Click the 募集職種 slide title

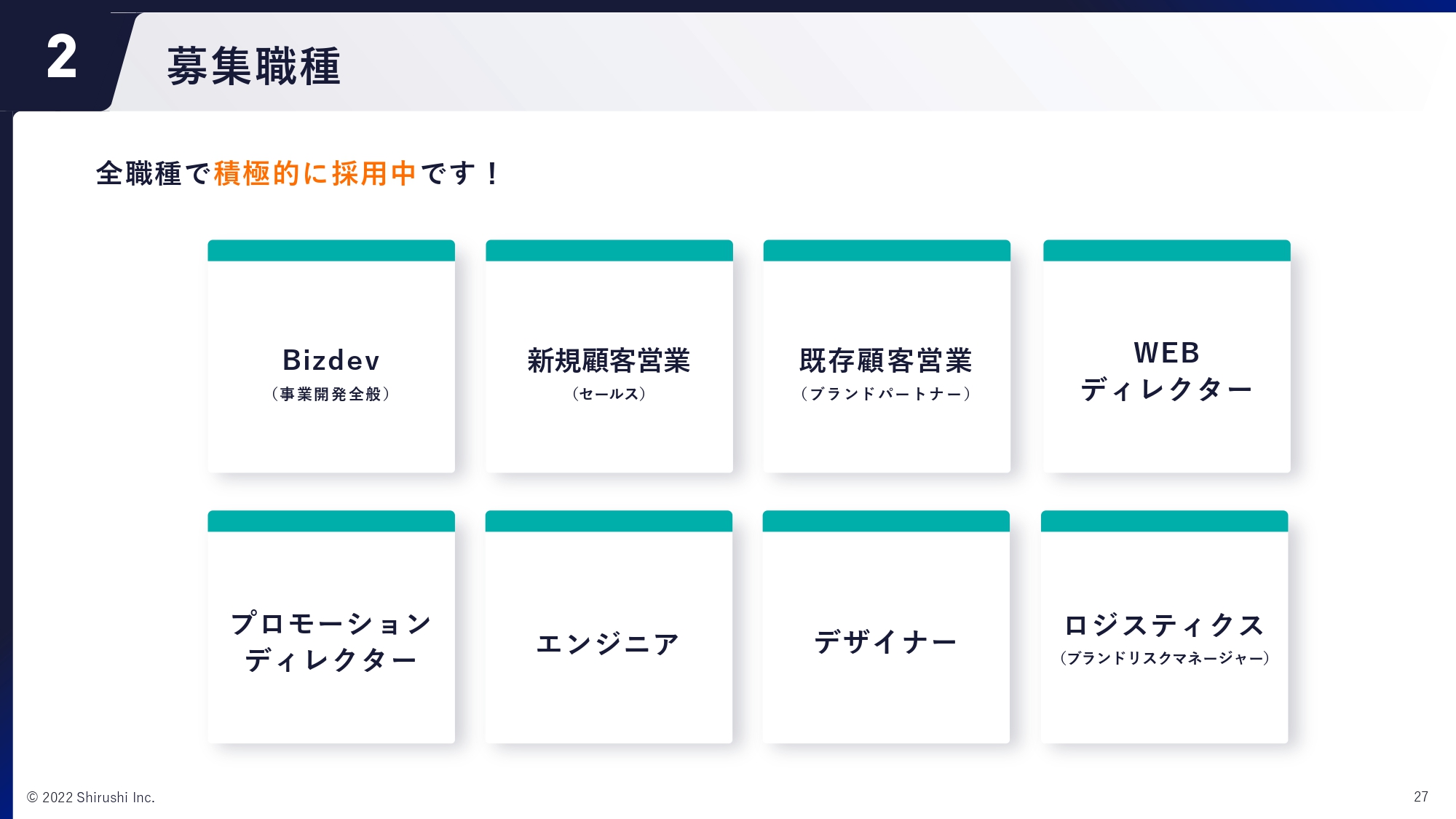(x=254, y=66)
